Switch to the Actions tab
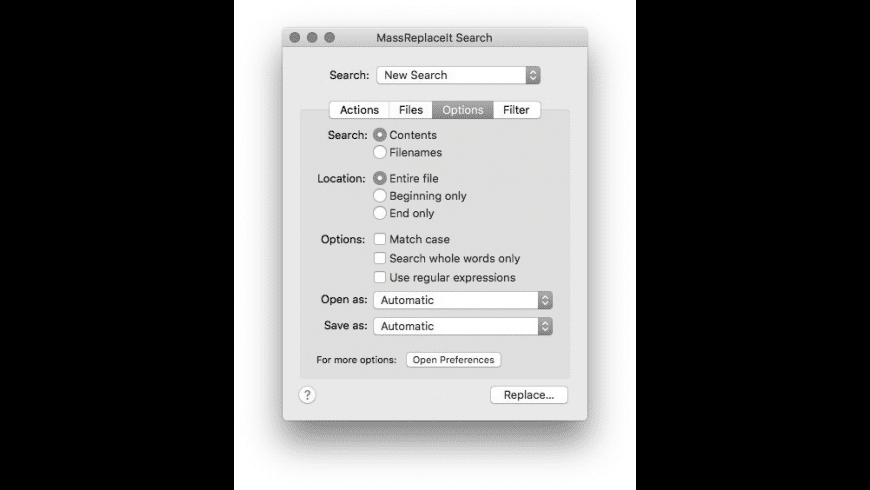This screenshot has width=870, height=490. [359, 110]
